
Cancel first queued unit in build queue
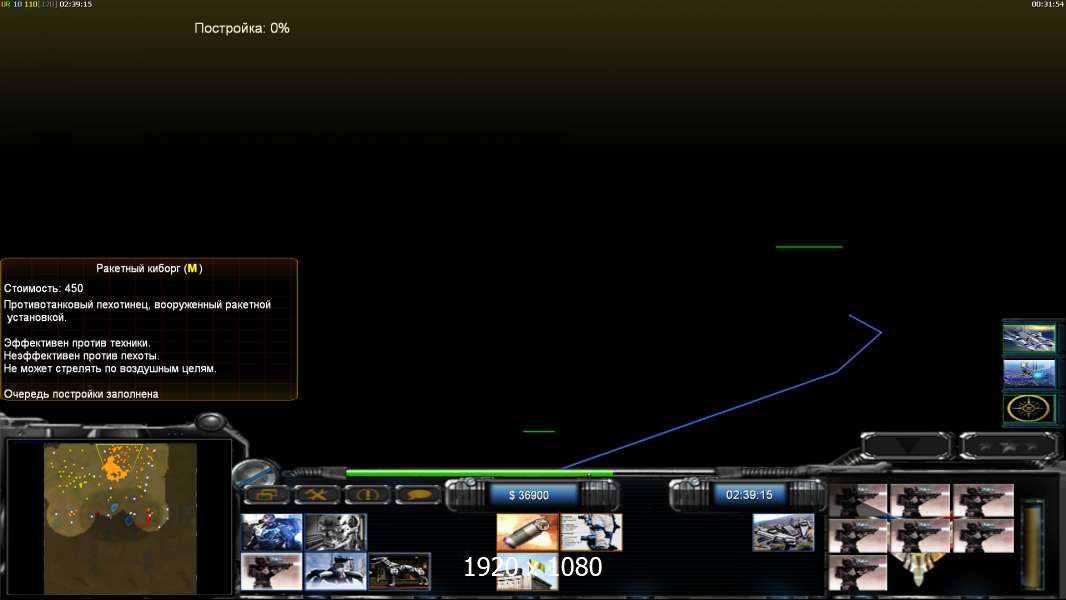click(858, 500)
